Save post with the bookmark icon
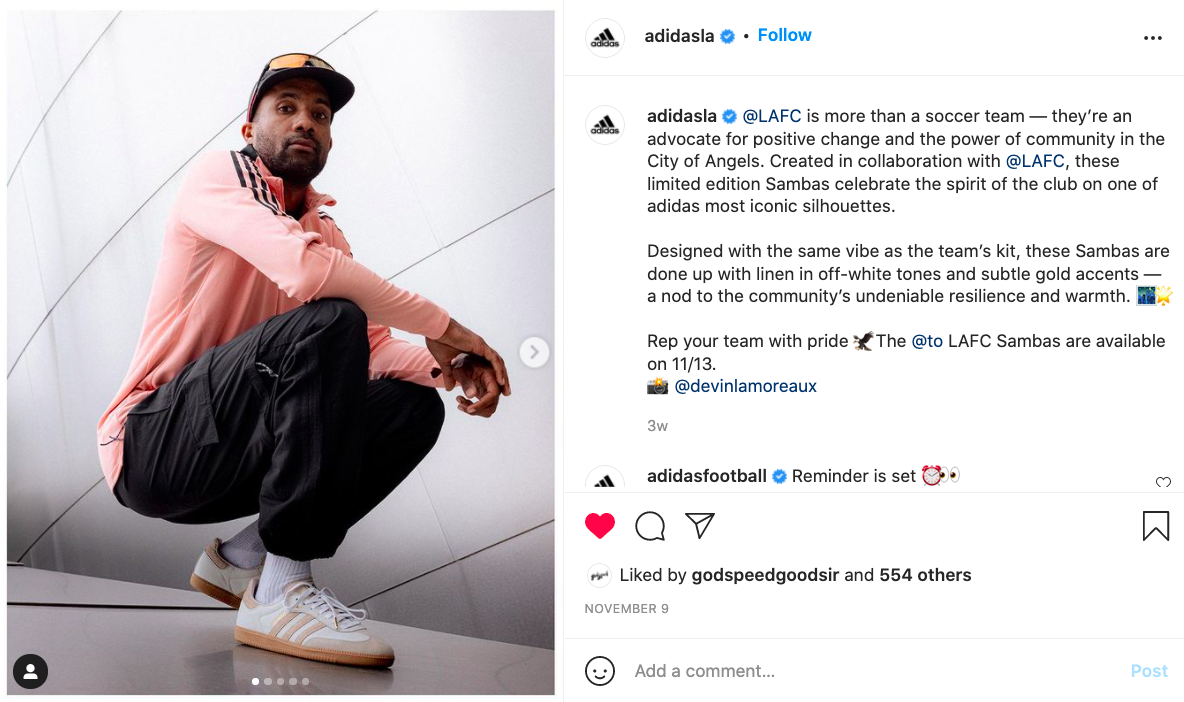This screenshot has height=702, width=1184. (1155, 526)
